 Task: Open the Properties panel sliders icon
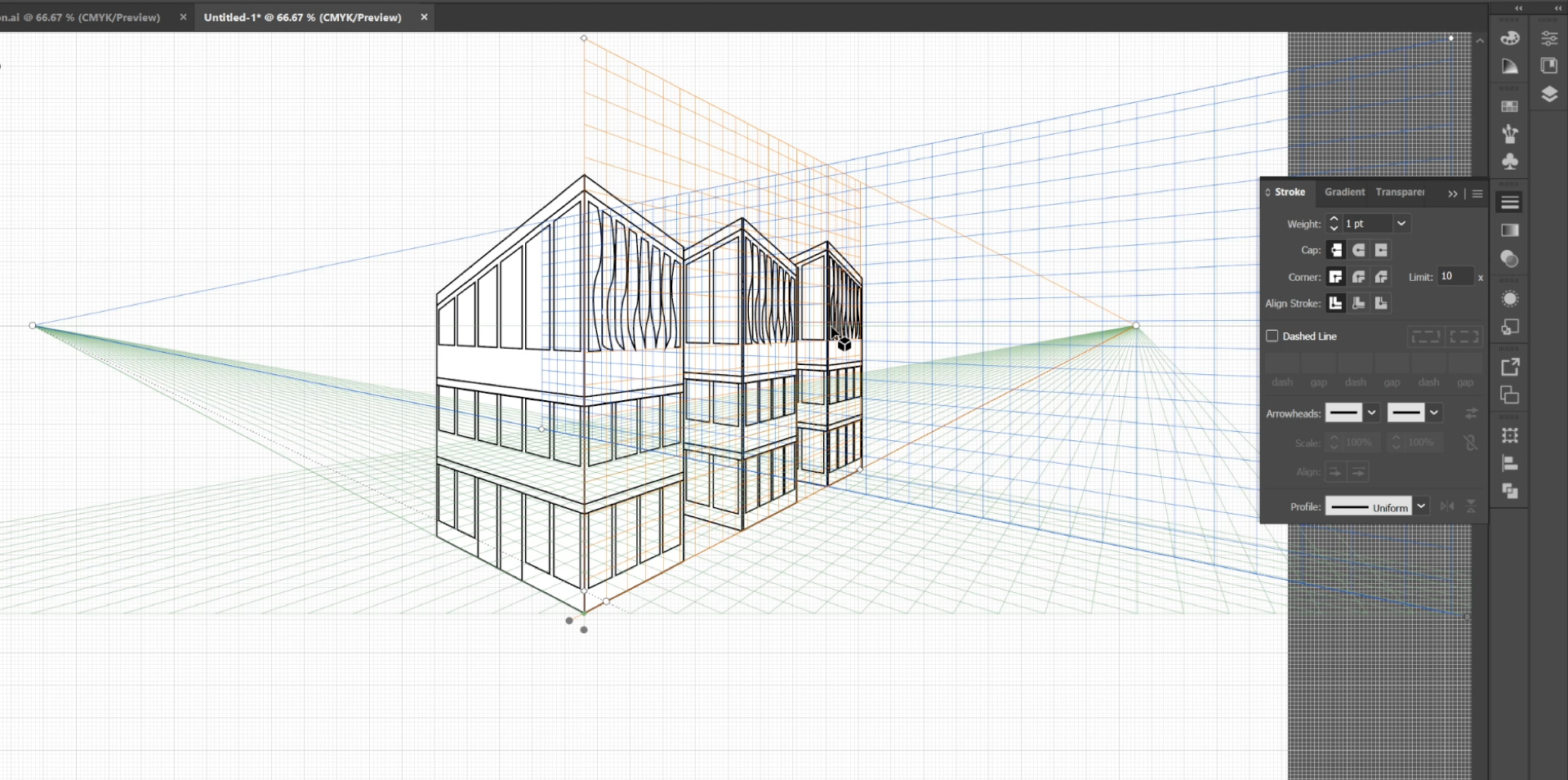point(1548,38)
